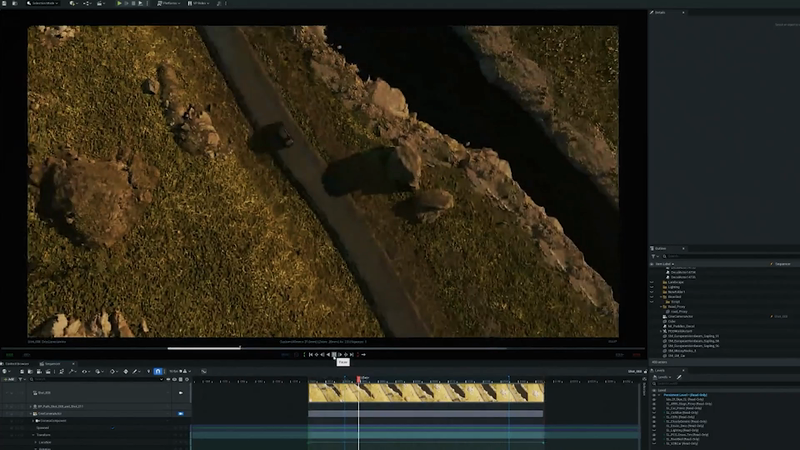Open the Levels dropdown menu
800x450 pixels.
point(662,378)
